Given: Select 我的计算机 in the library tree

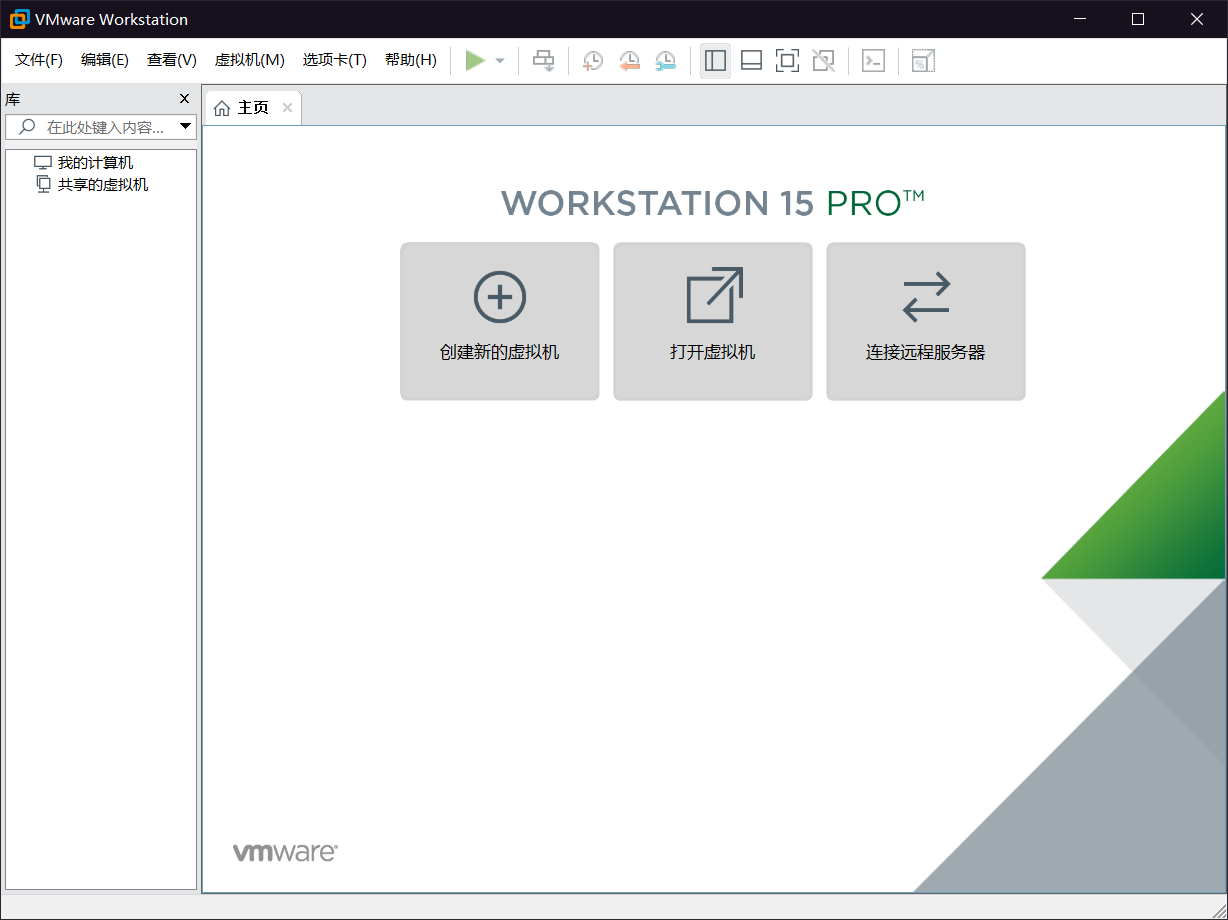Looking at the screenshot, I should tap(95, 162).
